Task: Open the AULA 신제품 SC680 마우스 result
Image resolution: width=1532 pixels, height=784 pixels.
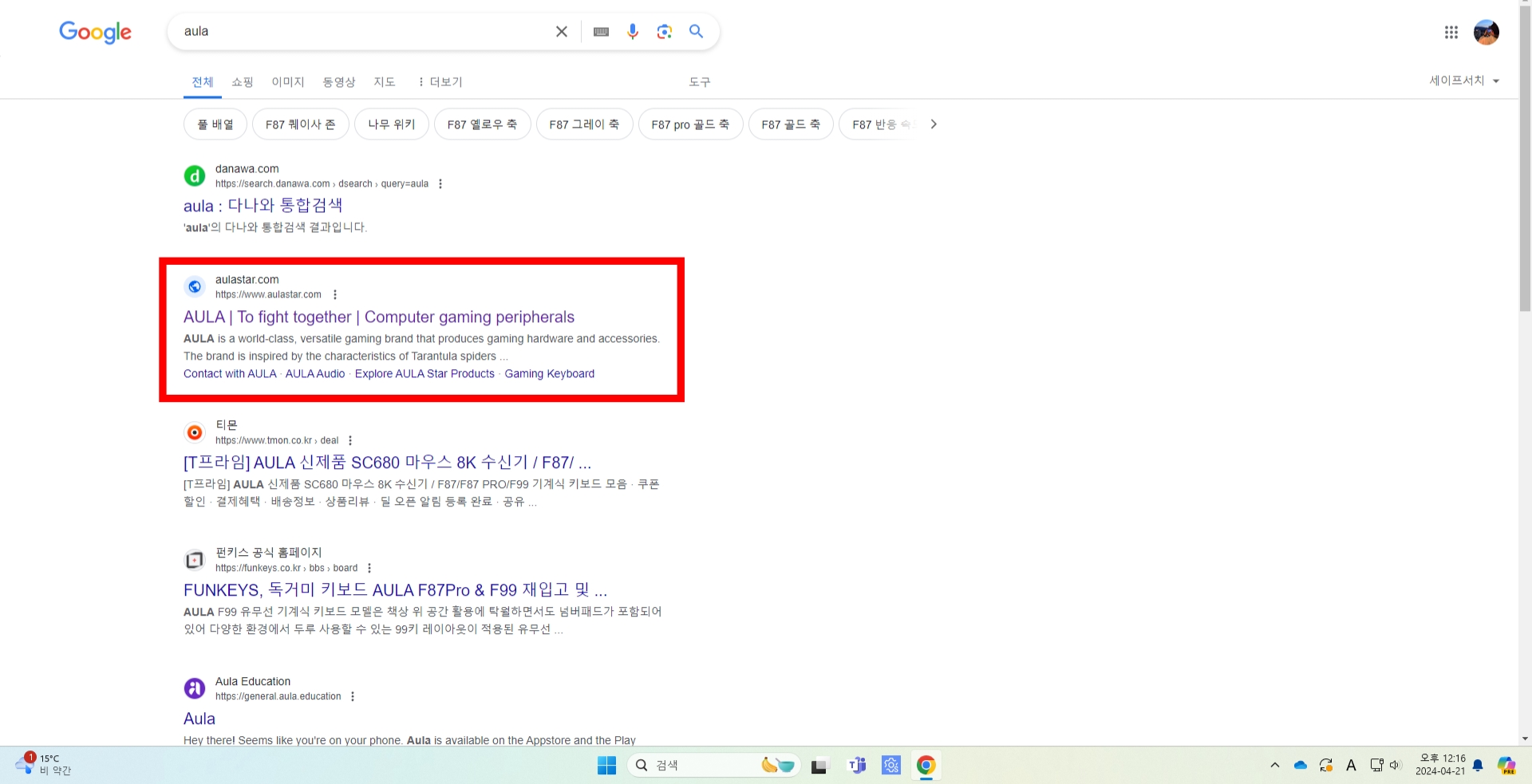Action: pyautogui.click(x=388, y=463)
